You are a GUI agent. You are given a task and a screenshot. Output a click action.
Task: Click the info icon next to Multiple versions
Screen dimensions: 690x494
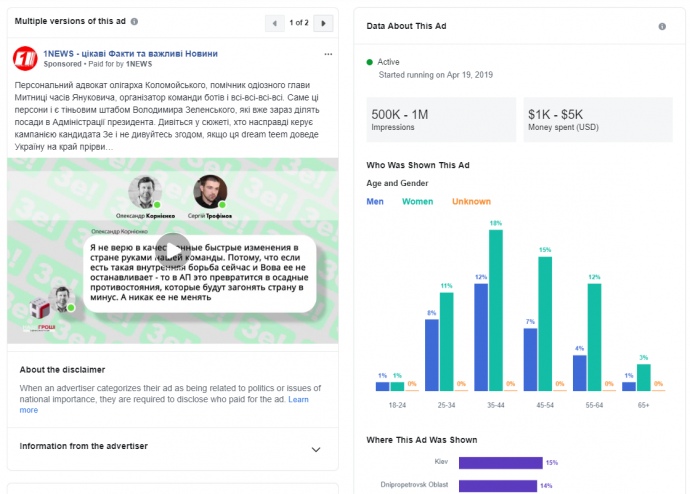coord(135,21)
